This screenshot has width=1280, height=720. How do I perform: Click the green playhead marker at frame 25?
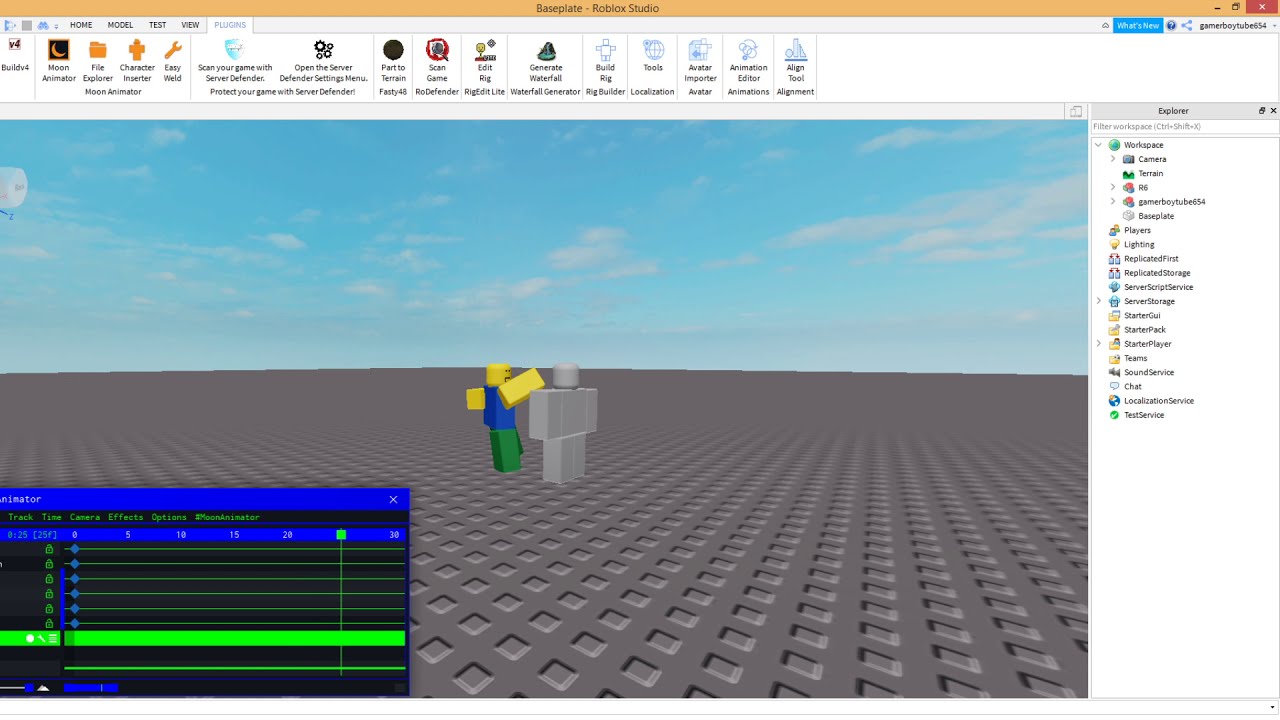point(341,535)
